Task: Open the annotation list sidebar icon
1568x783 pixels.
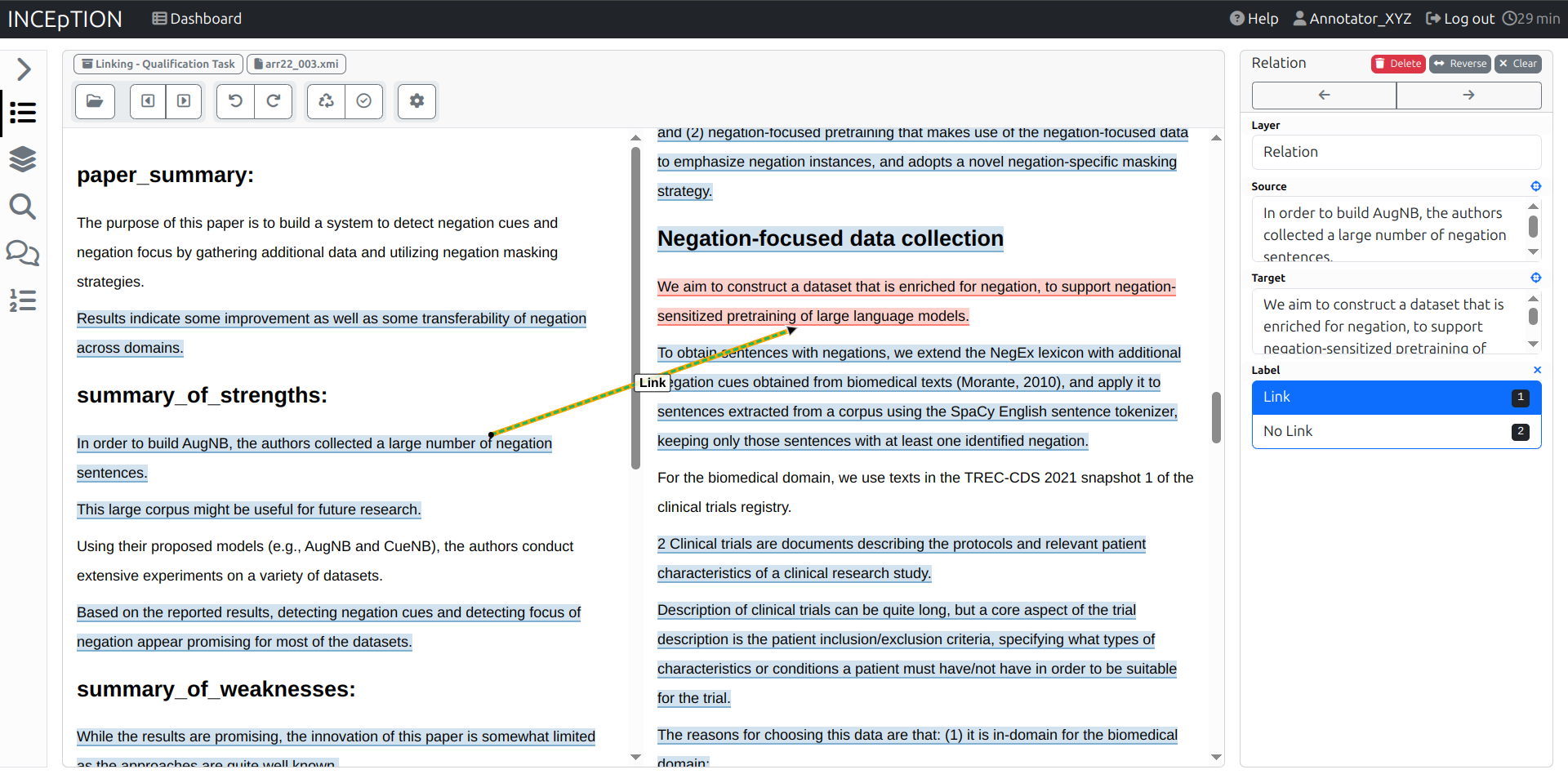Action: tap(23, 112)
